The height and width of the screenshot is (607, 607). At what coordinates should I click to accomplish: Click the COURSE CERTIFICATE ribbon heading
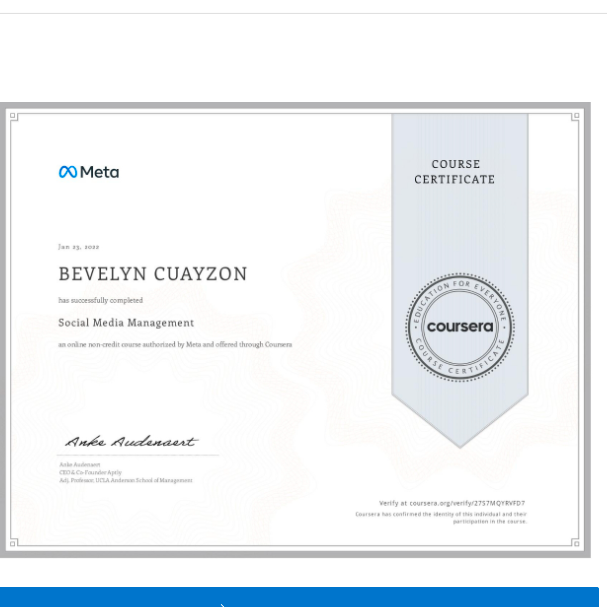point(455,172)
